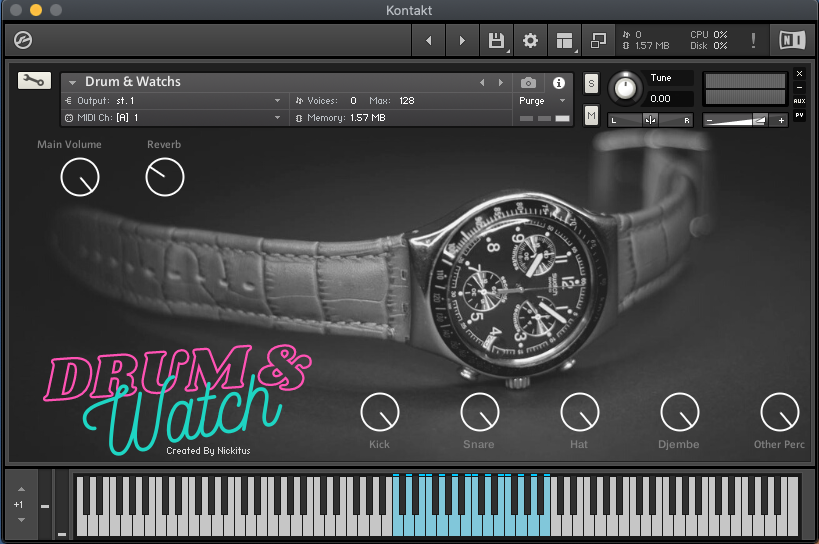Click the Native Instruments NI logo

pos(792,40)
